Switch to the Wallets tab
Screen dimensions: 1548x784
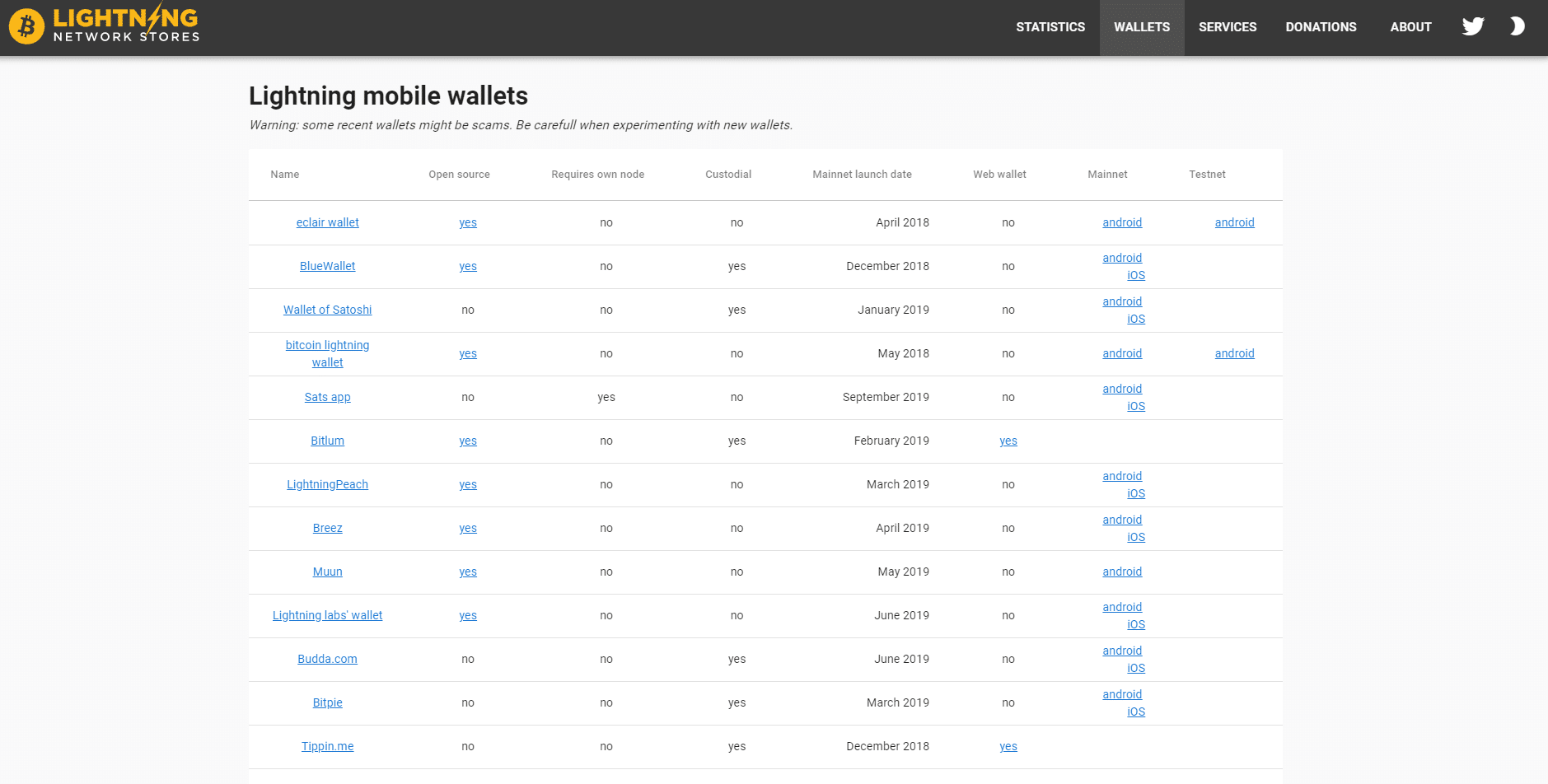pos(1141,27)
